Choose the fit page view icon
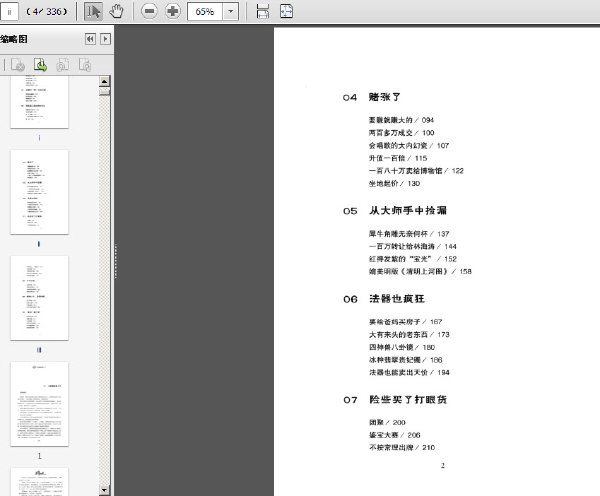 (286, 11)
